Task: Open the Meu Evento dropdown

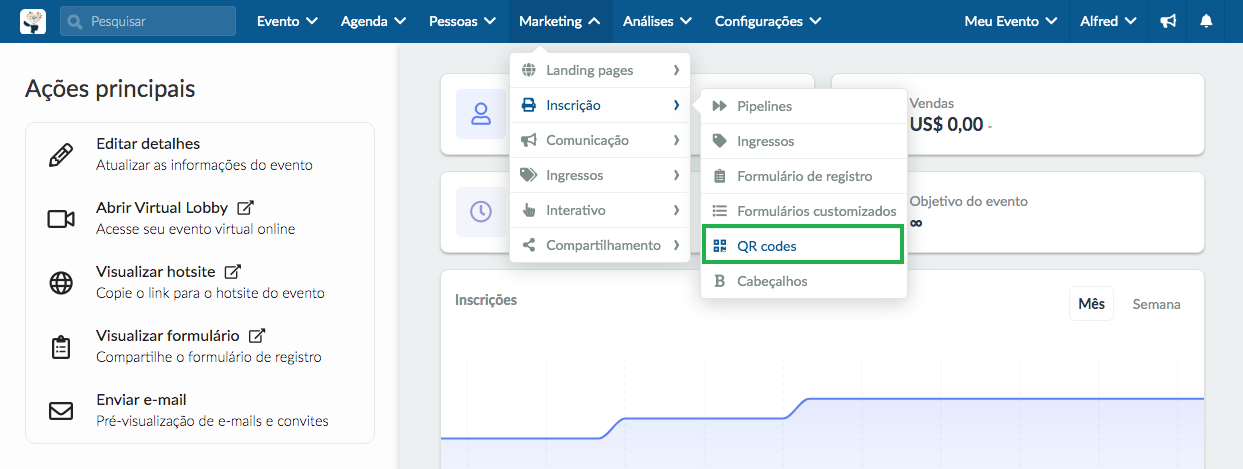Action: (x=1010, y=21)
